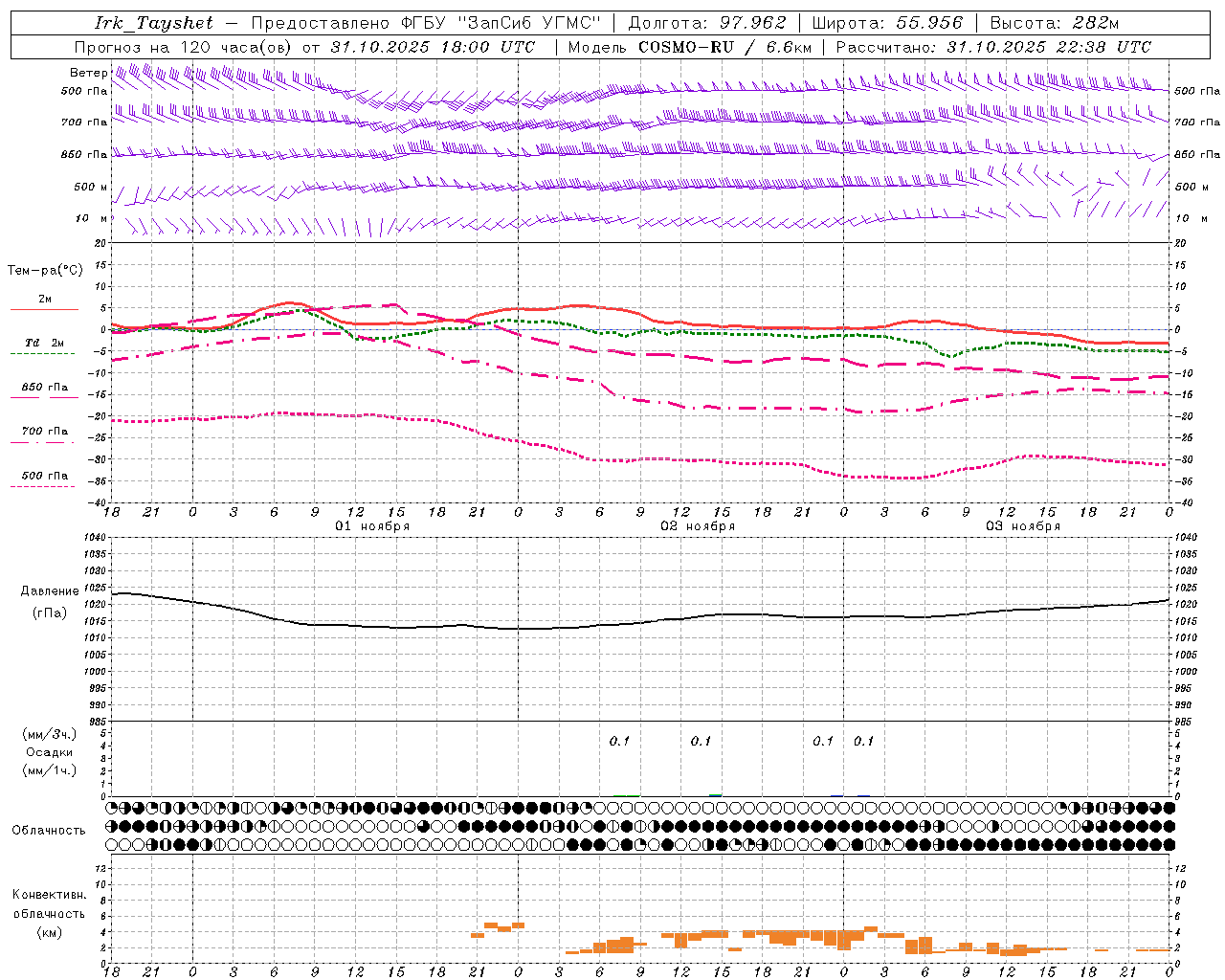The height and width of the screenshot is (980, 1225).
Task: Click the Ветер label
Action: tap(89, 73)
